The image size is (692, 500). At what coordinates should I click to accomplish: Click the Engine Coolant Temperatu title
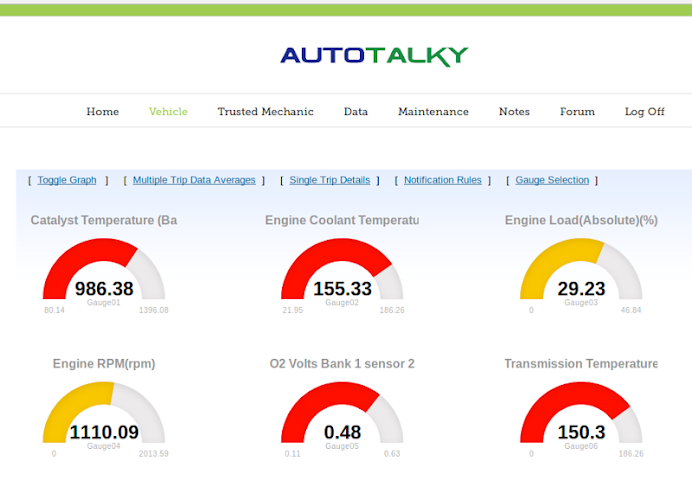click(x=342, y=220)
